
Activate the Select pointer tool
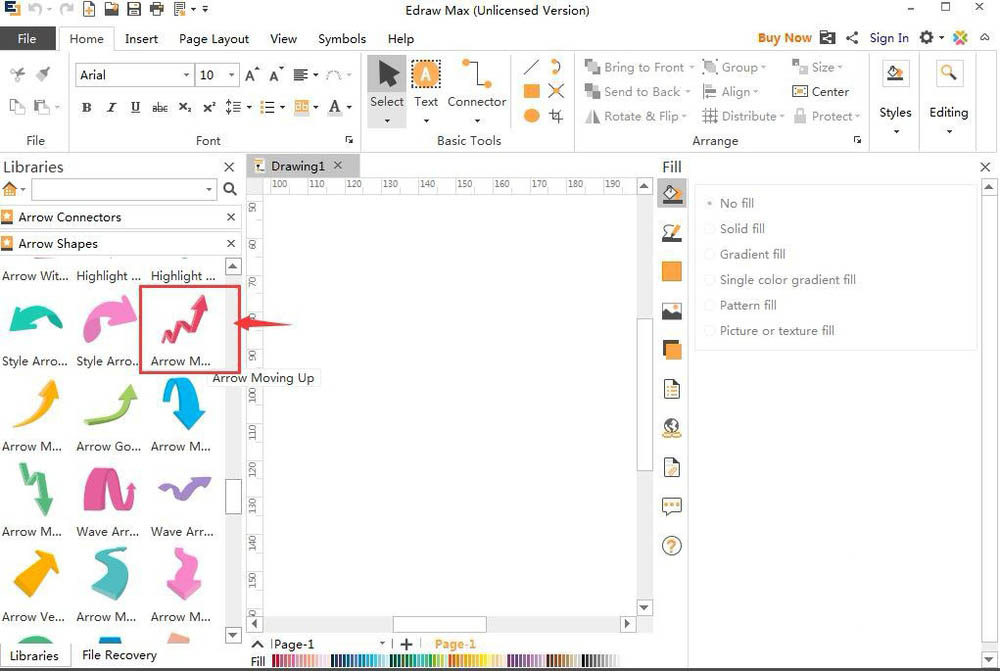tap(386, 91)
